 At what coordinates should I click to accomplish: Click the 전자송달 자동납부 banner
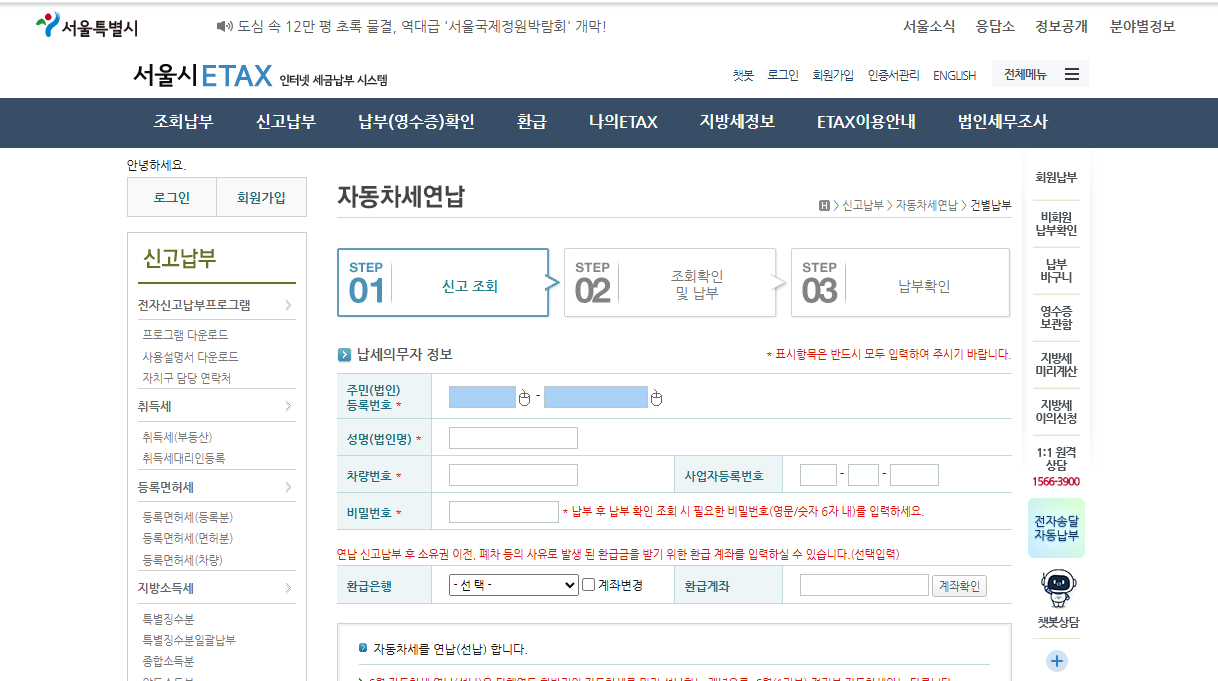point(1057,528)
